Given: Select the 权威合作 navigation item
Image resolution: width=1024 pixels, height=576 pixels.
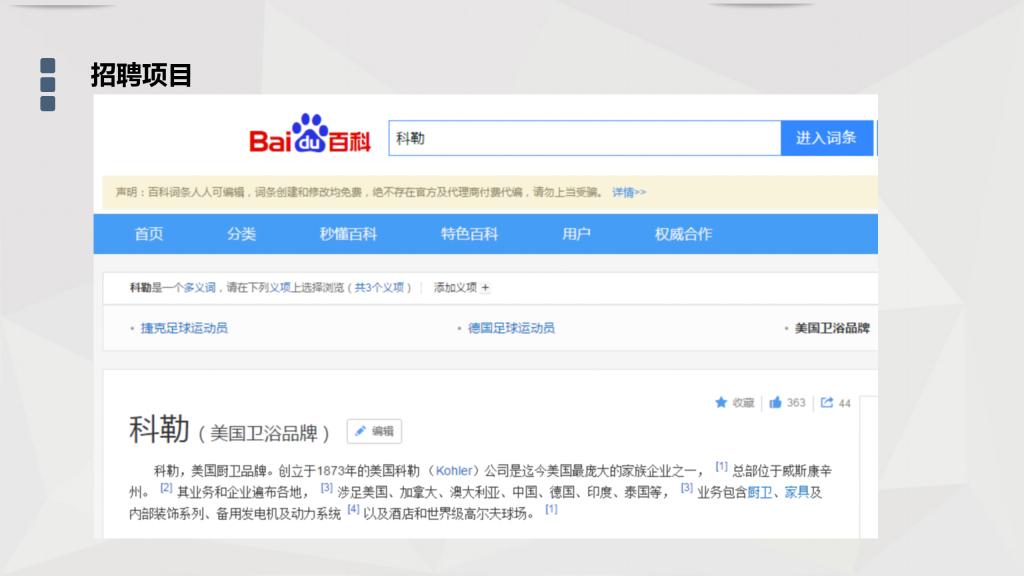Looking at the screenshot, I should pyautogui.click(x=683, y=234).
